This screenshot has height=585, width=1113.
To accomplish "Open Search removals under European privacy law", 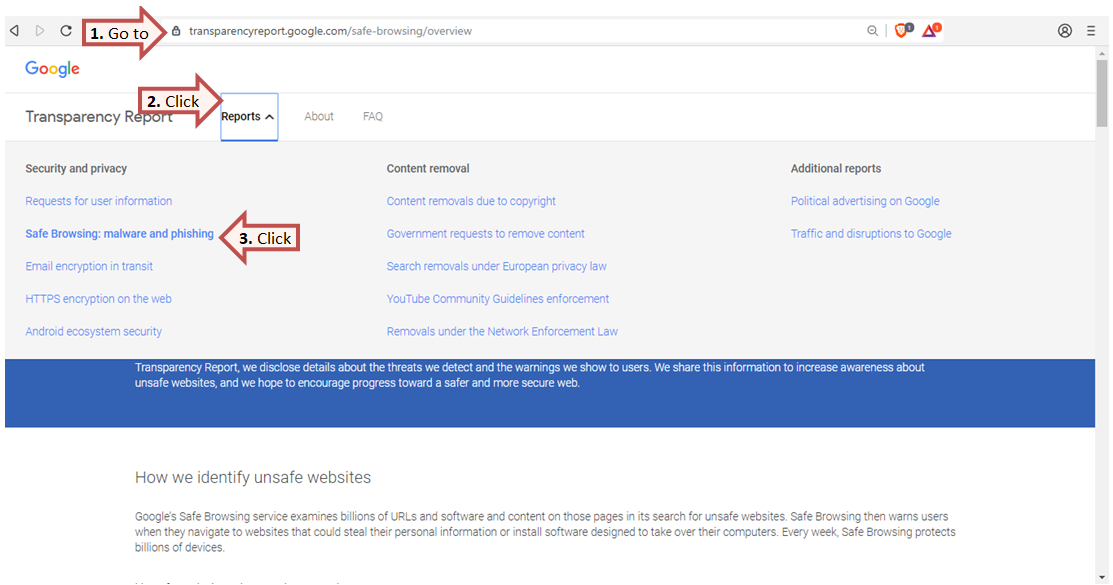I will click(x=497, y=266).
